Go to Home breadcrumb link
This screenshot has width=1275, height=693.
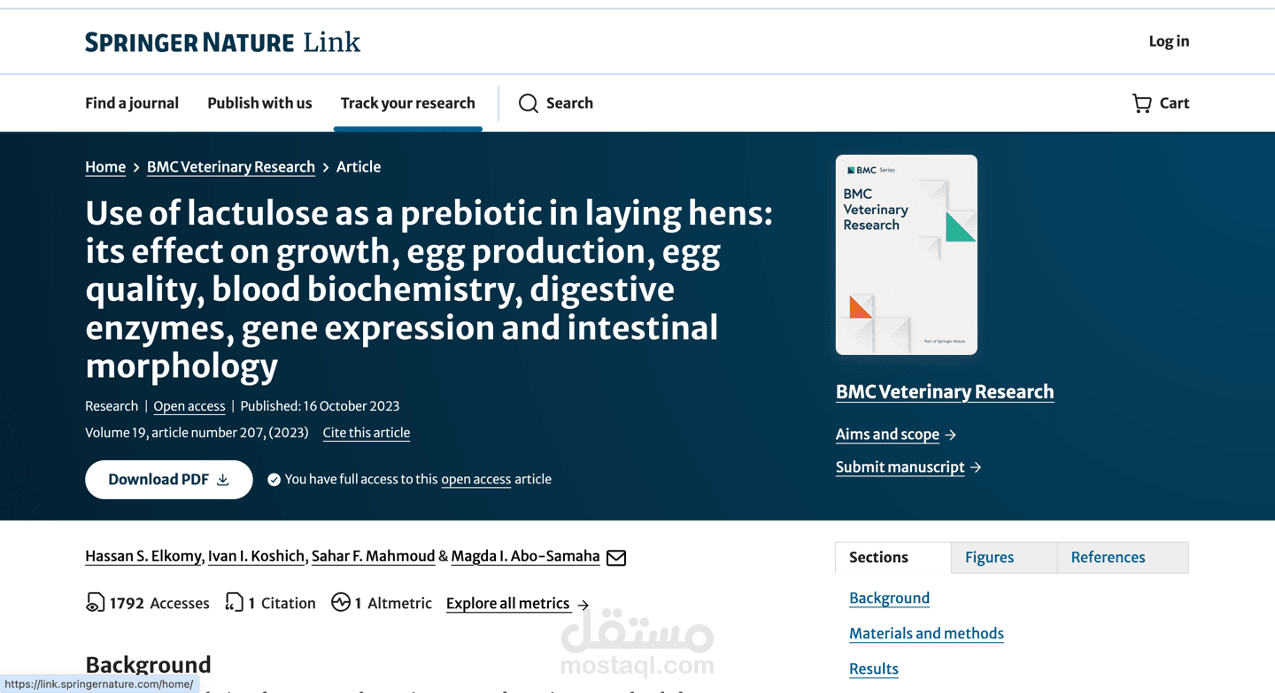(105, 167)
